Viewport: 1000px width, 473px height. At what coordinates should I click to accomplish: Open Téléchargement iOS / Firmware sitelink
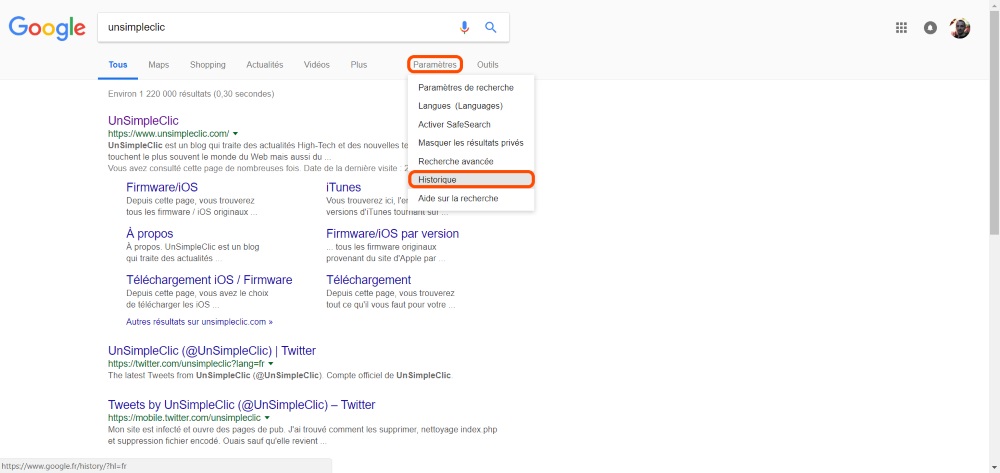(x=209, y=280)
